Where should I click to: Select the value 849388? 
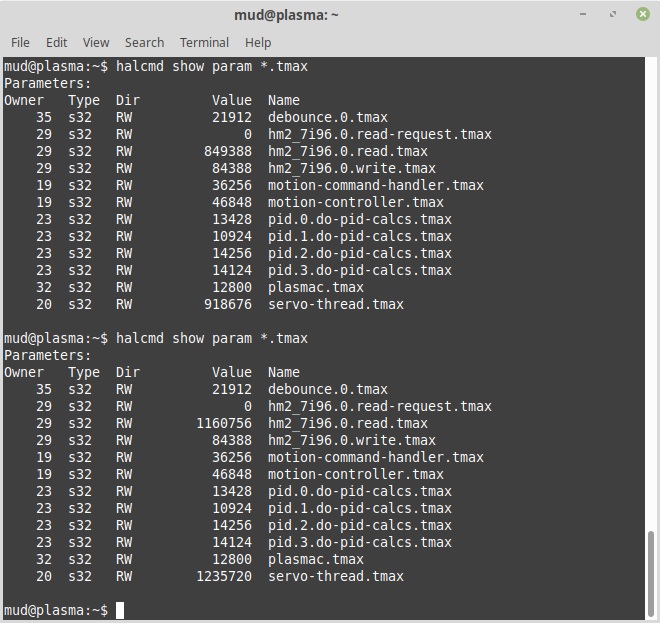click(228, 151)
